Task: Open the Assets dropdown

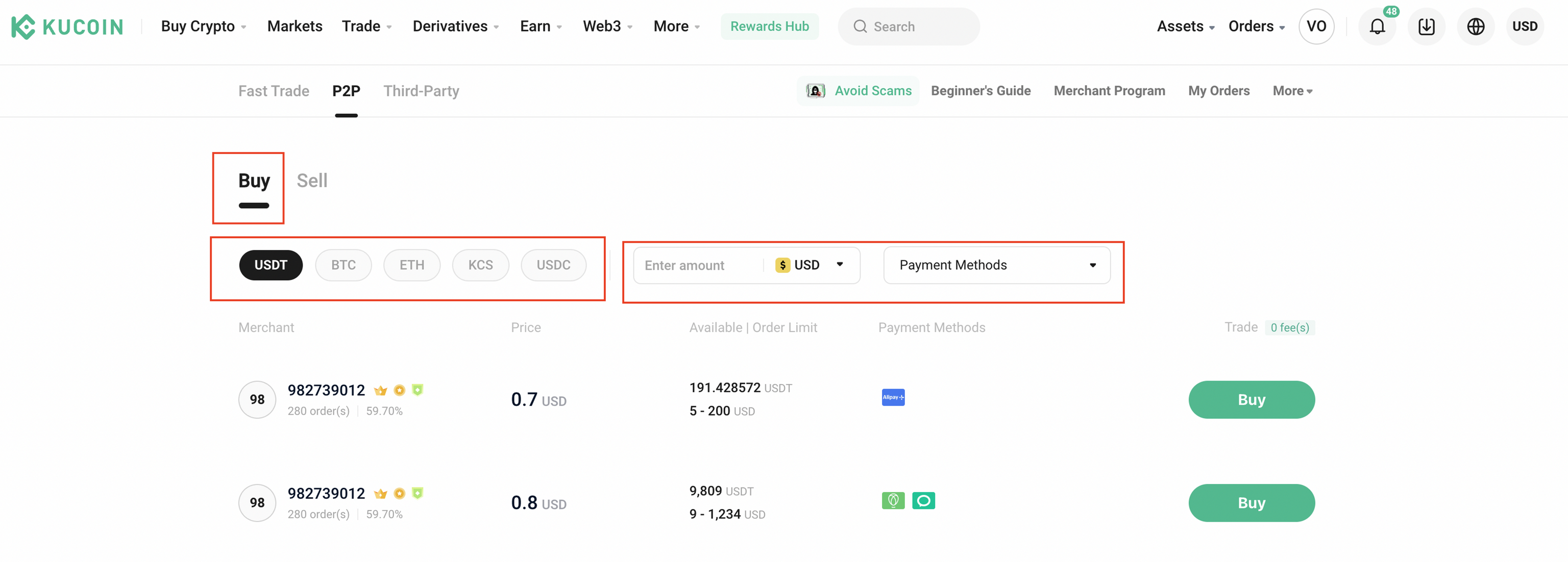Action: point(1185,26)
